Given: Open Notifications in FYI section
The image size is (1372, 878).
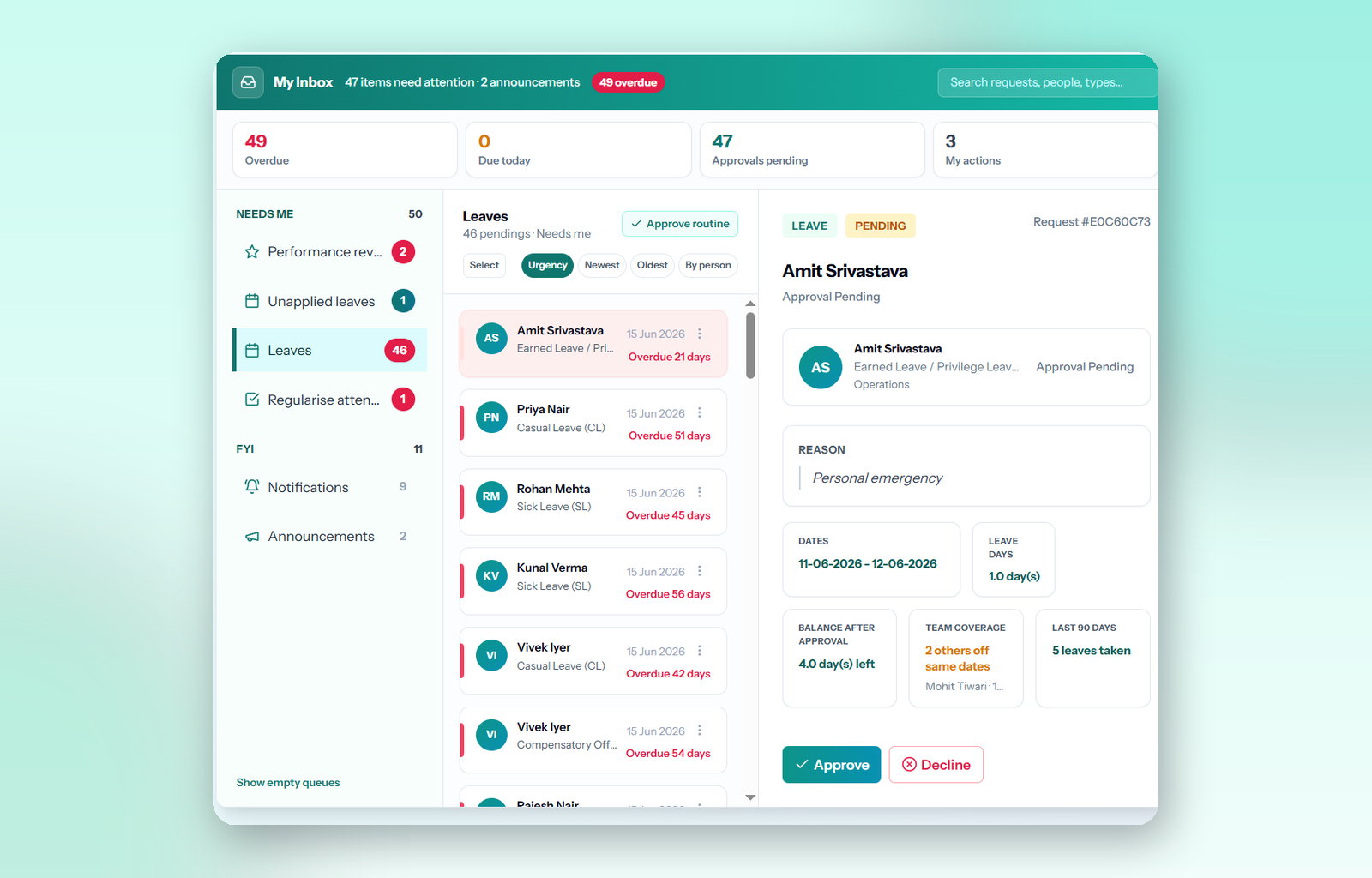Looking at the screenshot, I should (x=330, y=487).
